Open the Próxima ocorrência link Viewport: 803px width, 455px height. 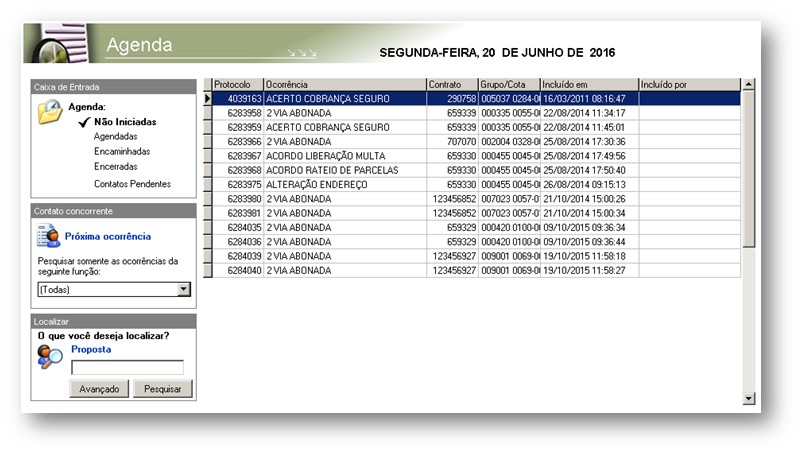(x=108, y=236)
